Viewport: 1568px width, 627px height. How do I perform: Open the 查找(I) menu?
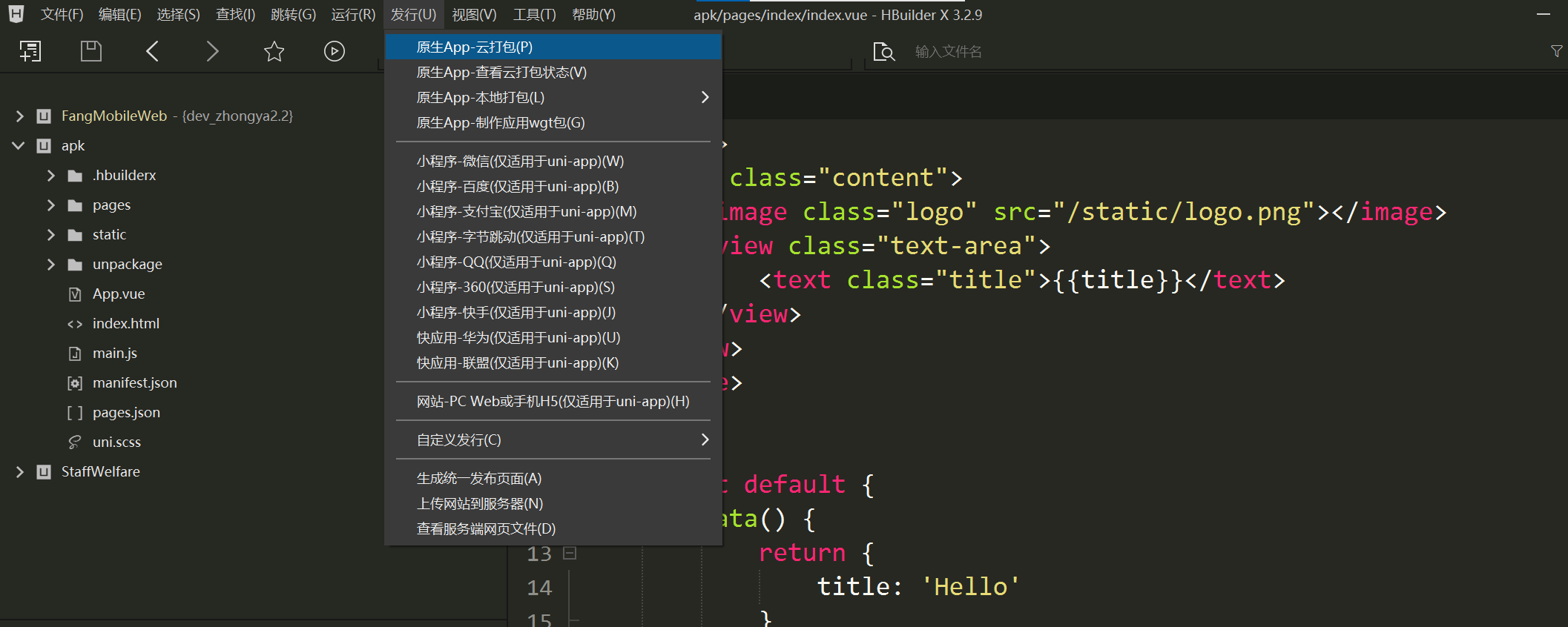[235, 14]
